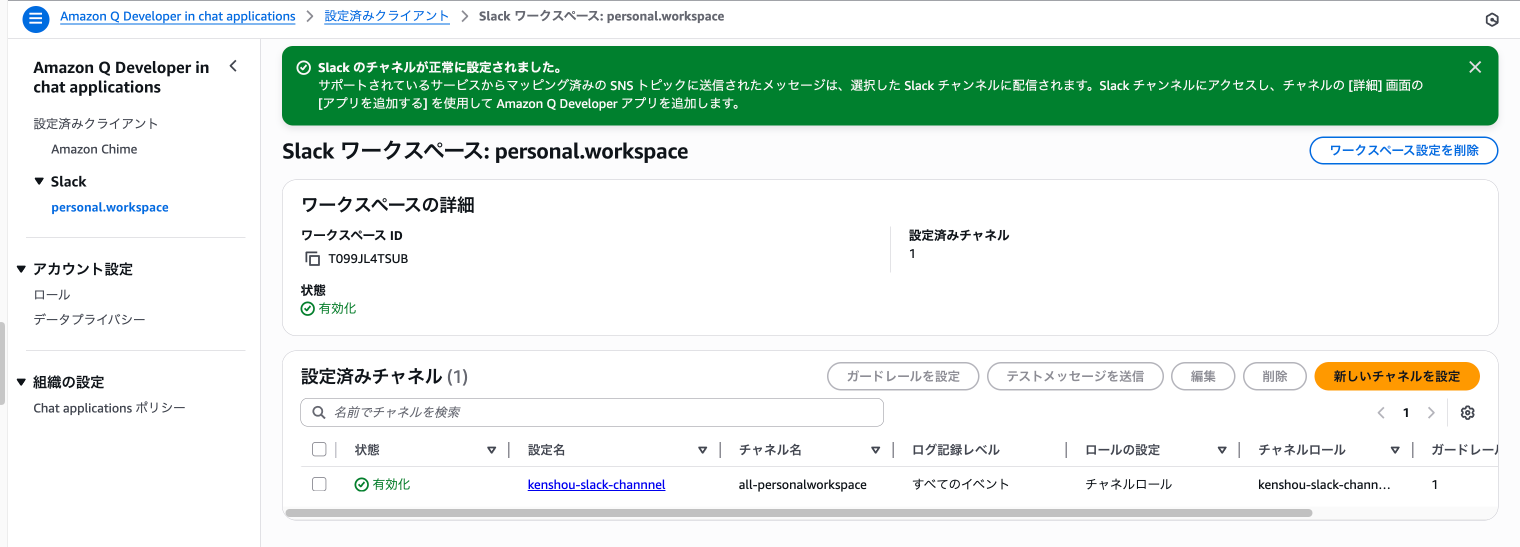
Task: Collapse the left navigation panel
Action: coord(233,66)
